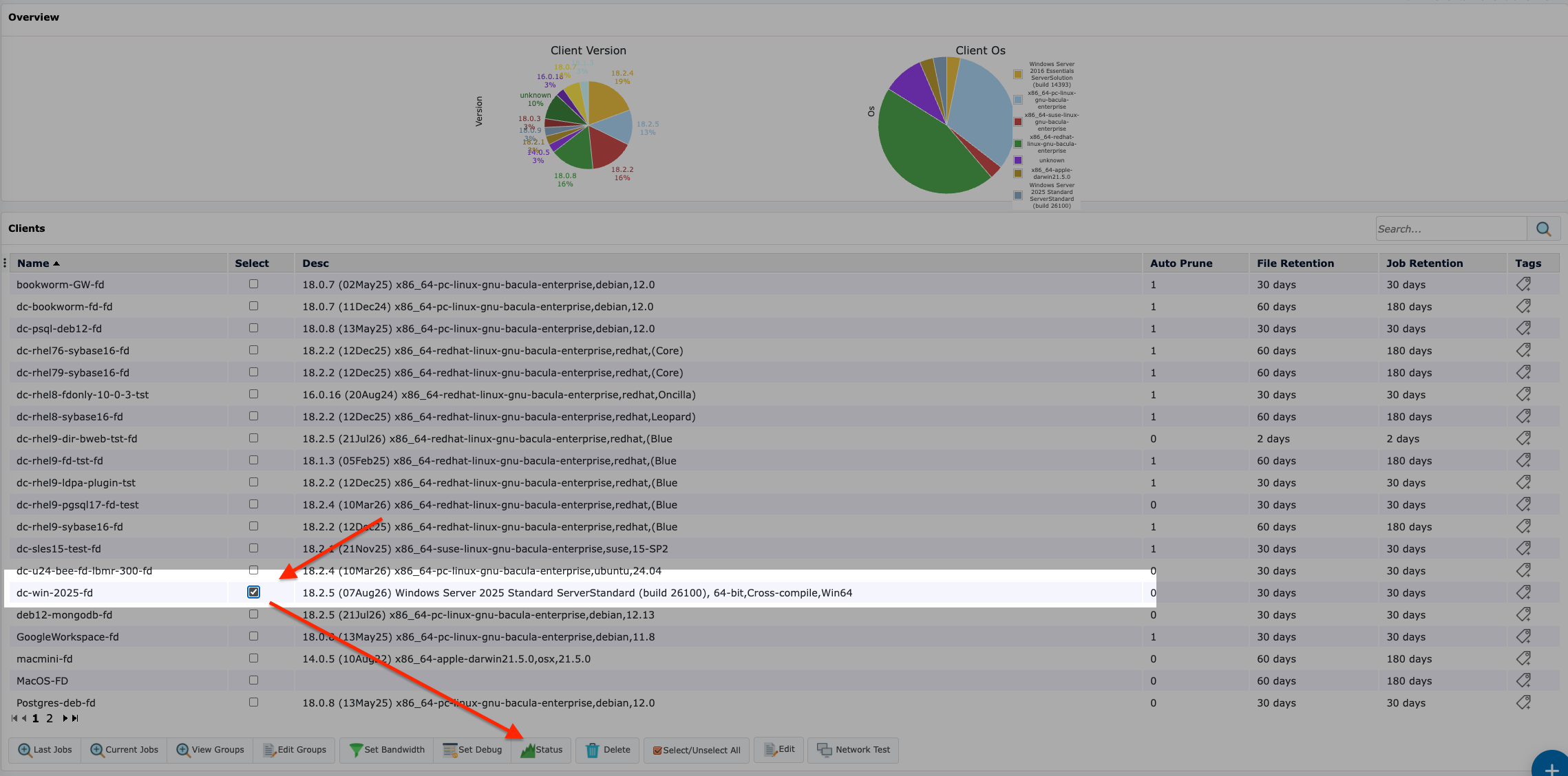Go to last page arrow

76,718
